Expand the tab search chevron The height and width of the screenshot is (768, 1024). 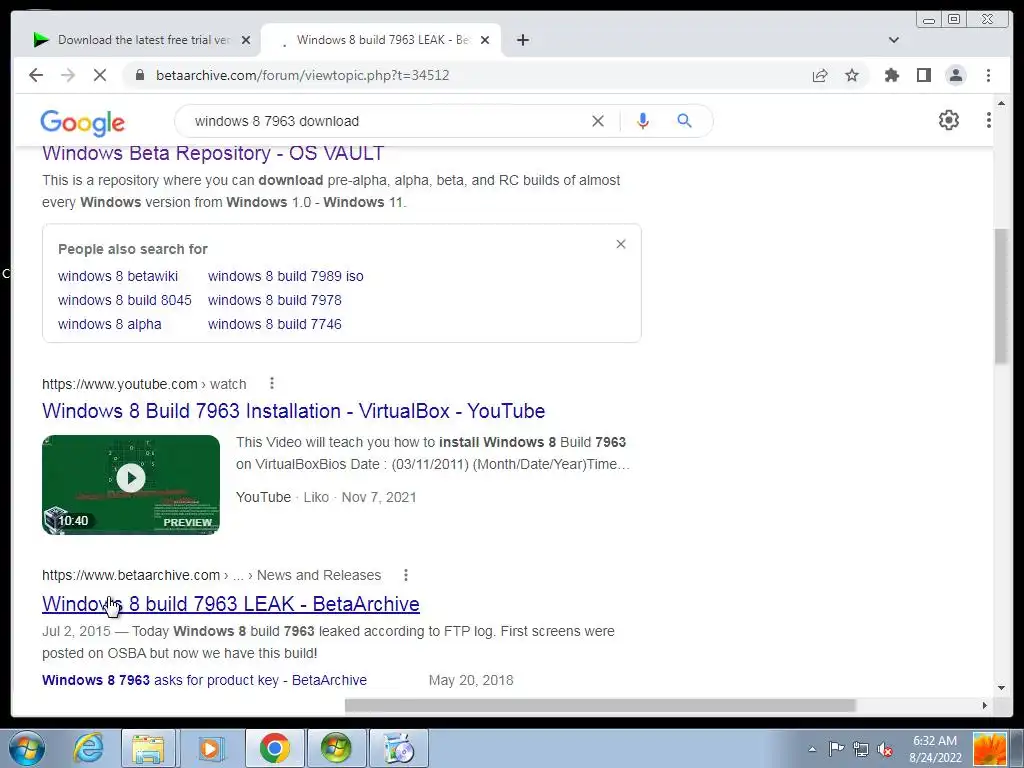coord(893,40)
